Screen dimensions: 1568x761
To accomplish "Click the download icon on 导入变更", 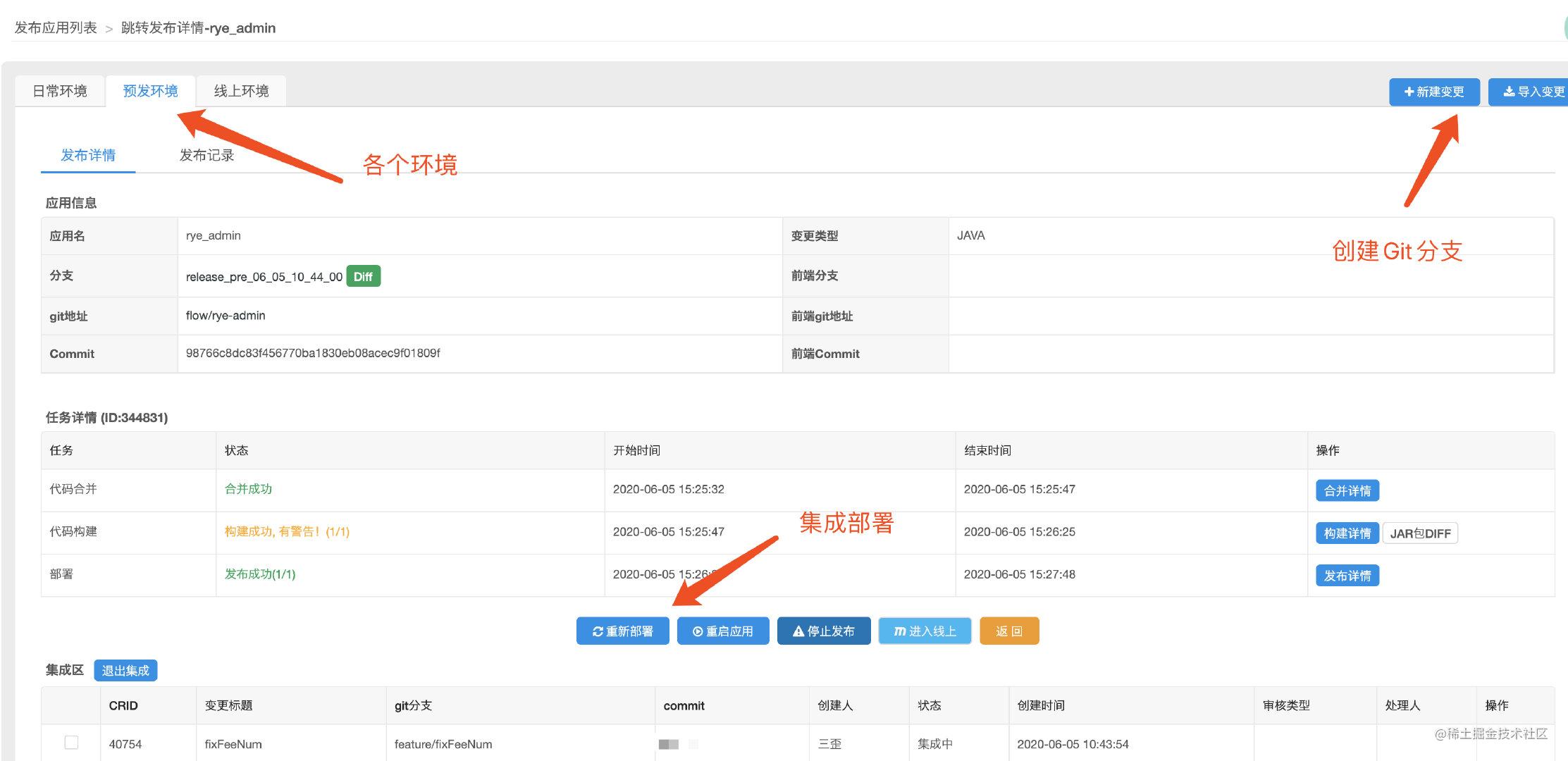I will coord(1509,92).
